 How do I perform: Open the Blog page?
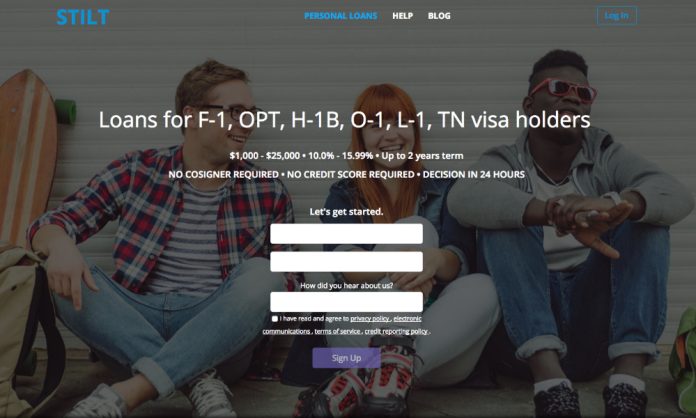click(x=439, y=16)
